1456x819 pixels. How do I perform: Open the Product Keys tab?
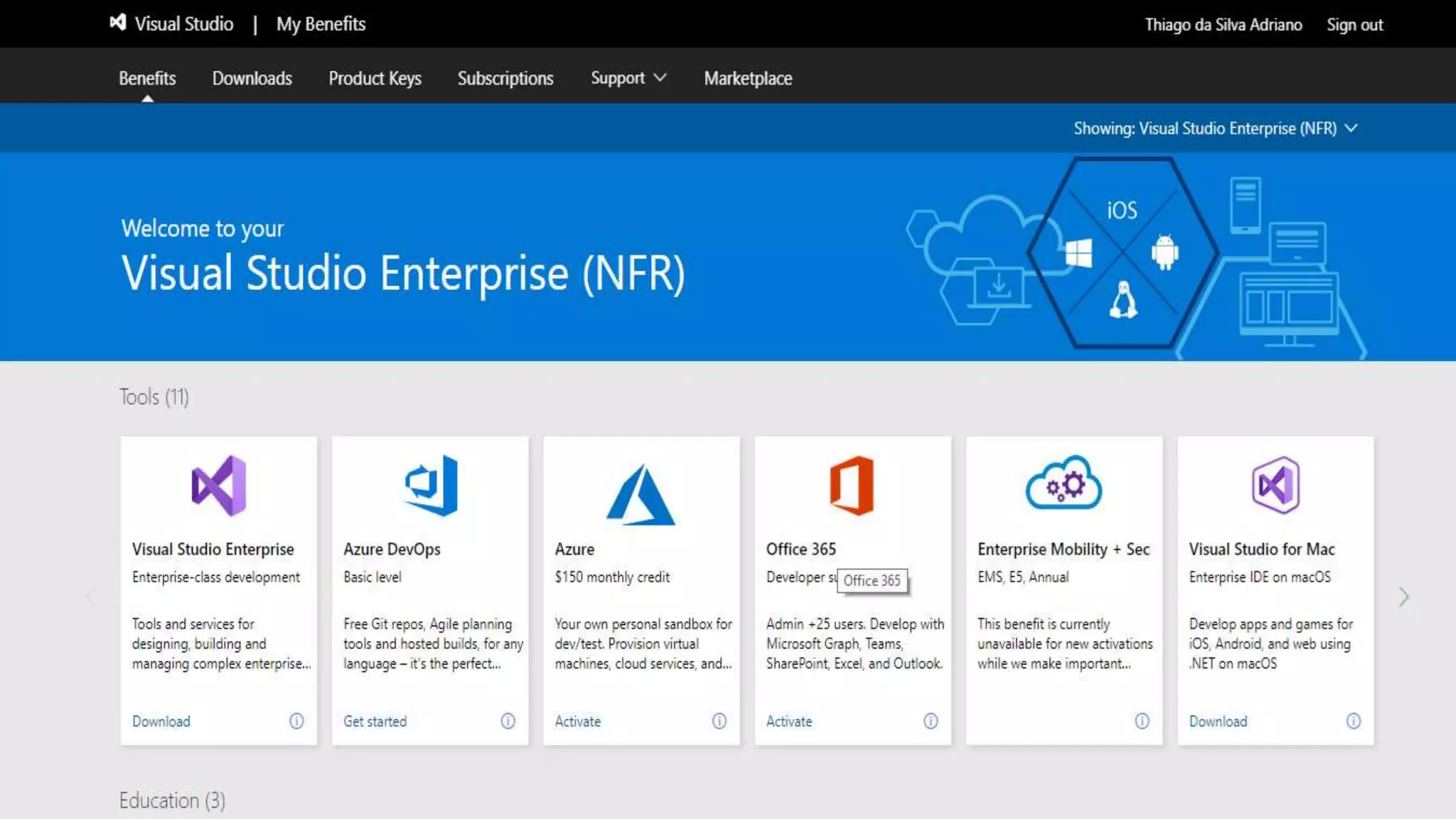(x=375, y=78)
